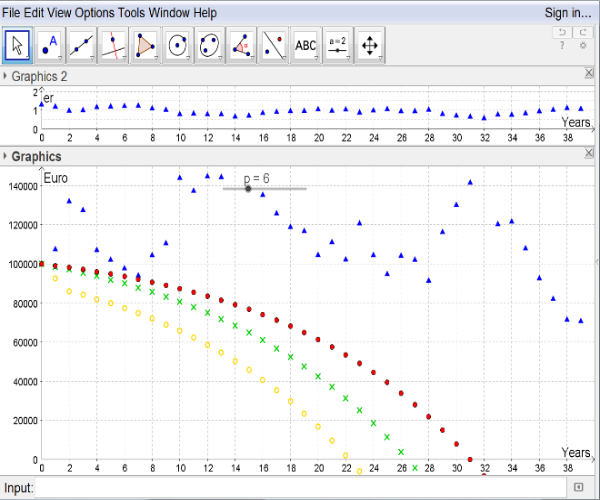Open the View menu
The image size is (600, 500).
(59, 13)
